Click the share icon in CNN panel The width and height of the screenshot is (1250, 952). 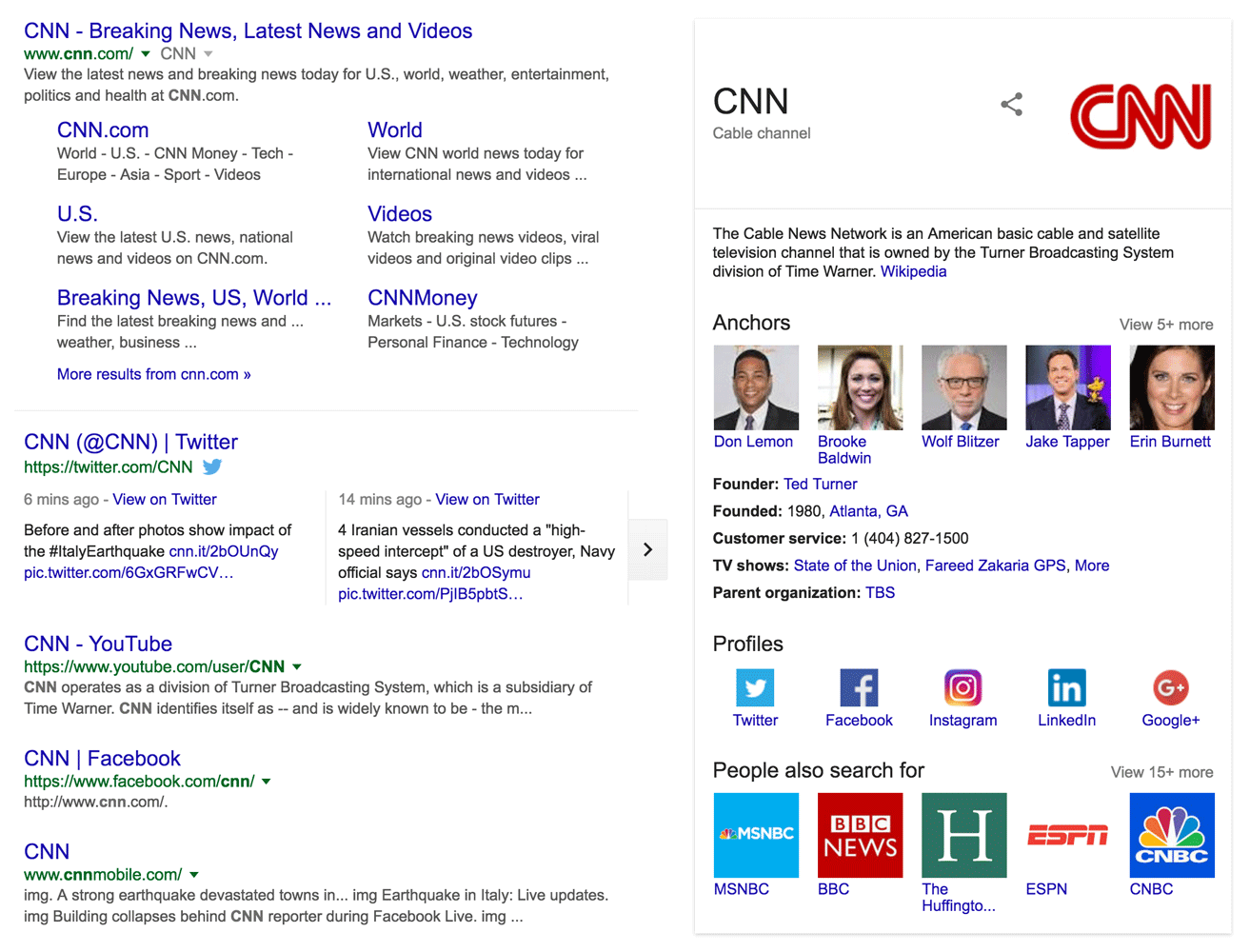[1011, 105]
